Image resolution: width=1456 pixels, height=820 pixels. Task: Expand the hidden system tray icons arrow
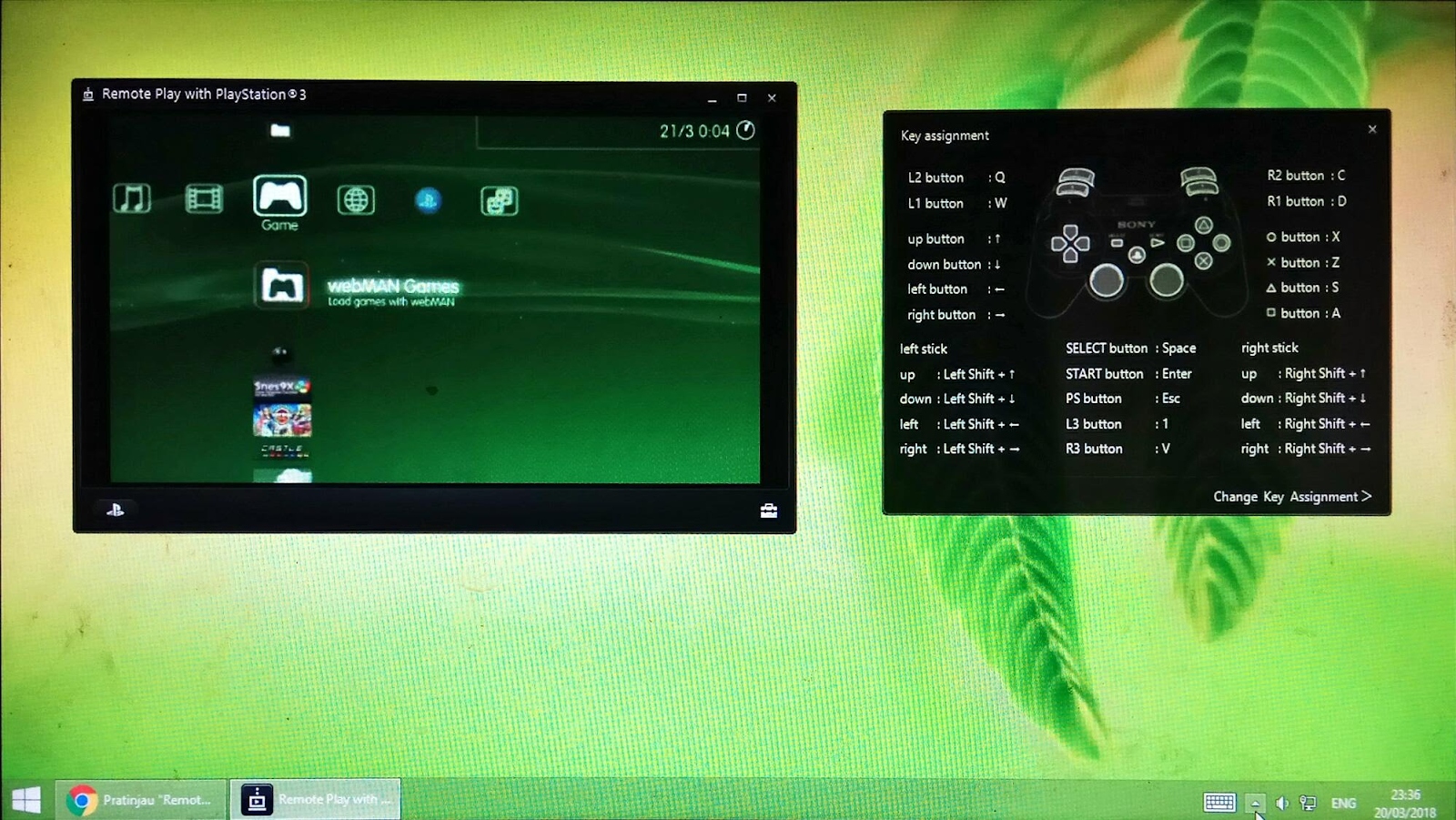1255,803
